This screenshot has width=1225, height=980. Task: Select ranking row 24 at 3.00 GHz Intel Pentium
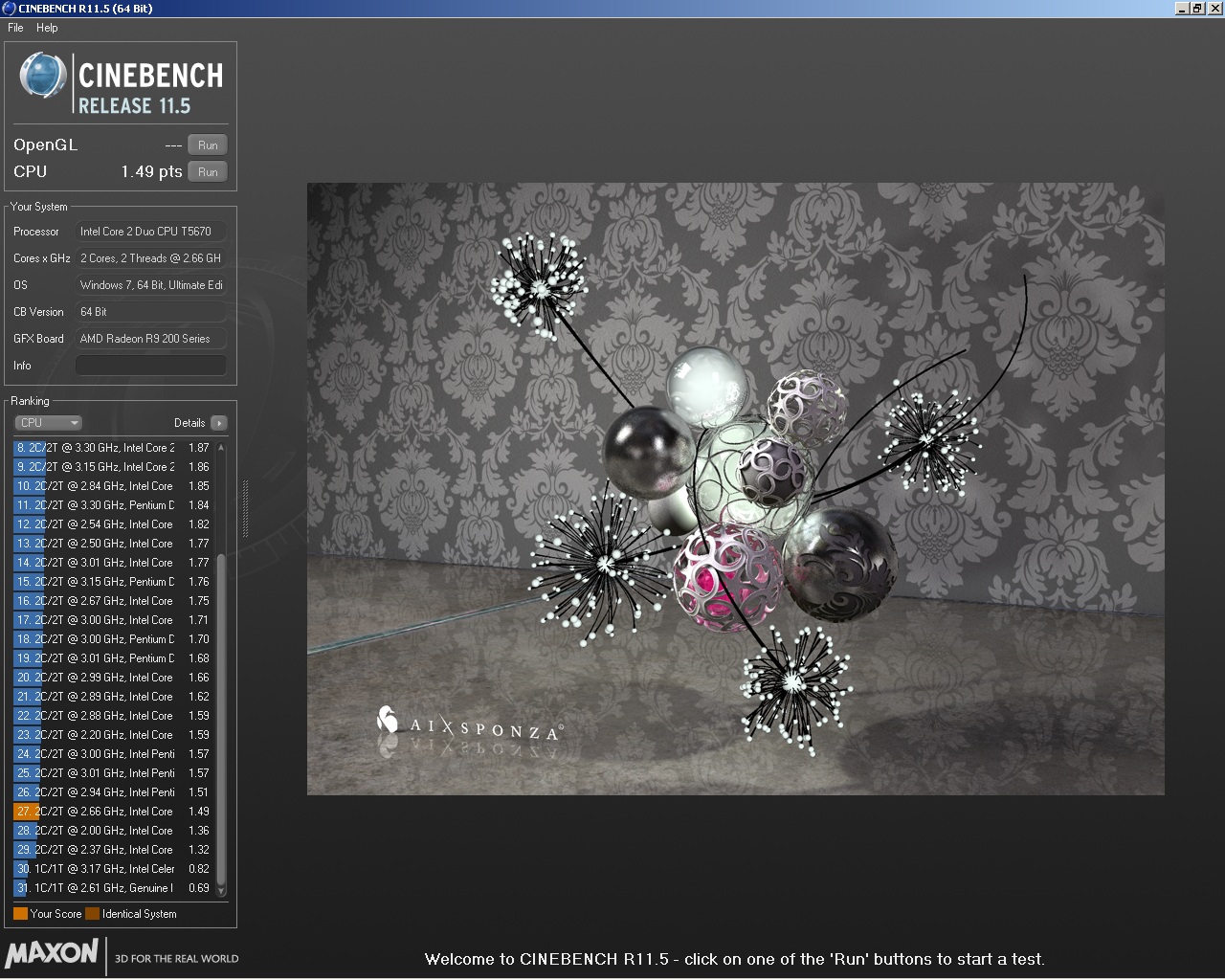click(x=113, y=754)
